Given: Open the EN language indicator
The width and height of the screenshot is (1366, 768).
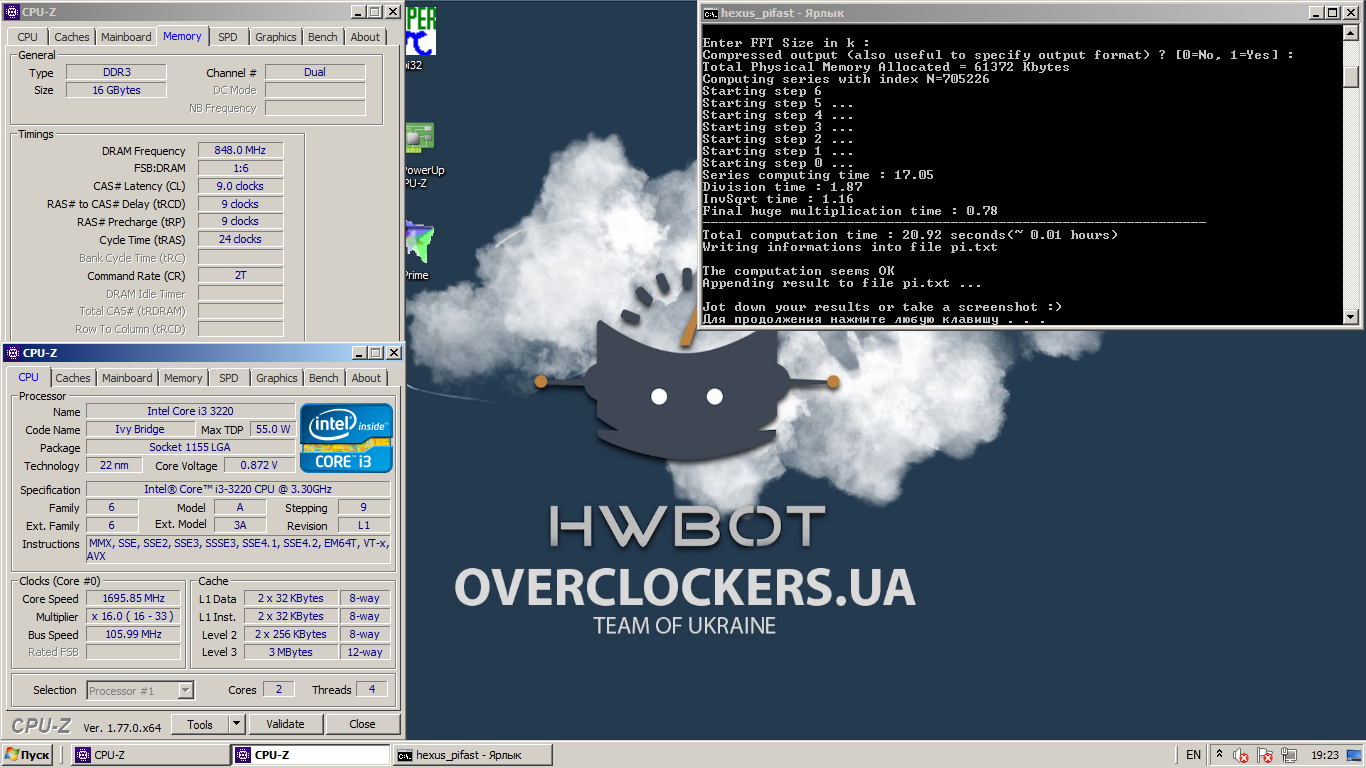Looking at the screenshot, I should (1193, 755).
